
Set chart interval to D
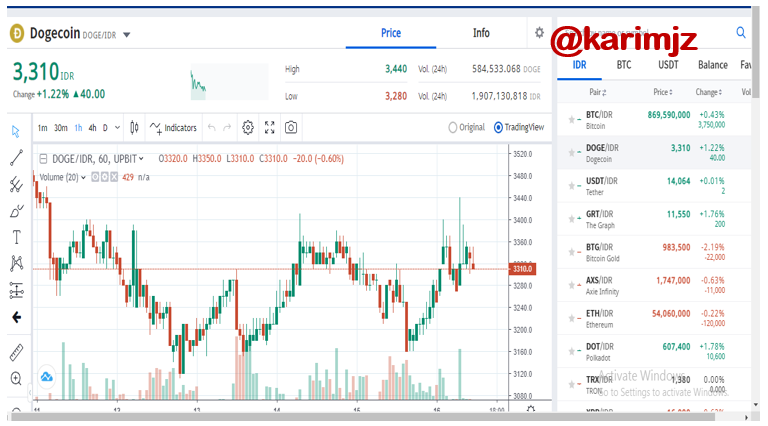click(105, 128)
